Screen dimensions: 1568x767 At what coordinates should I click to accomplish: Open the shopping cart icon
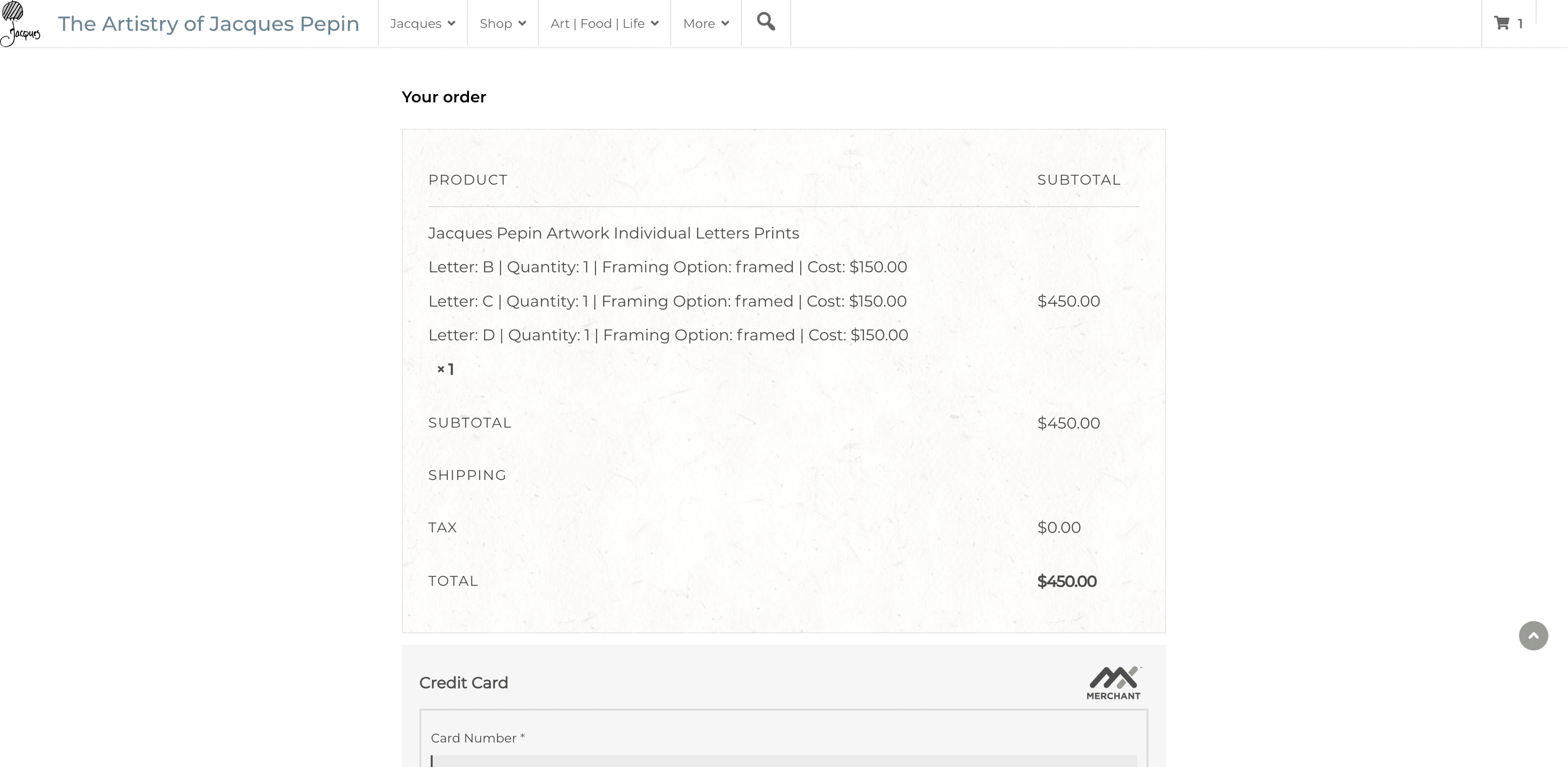coord(1502,23)
